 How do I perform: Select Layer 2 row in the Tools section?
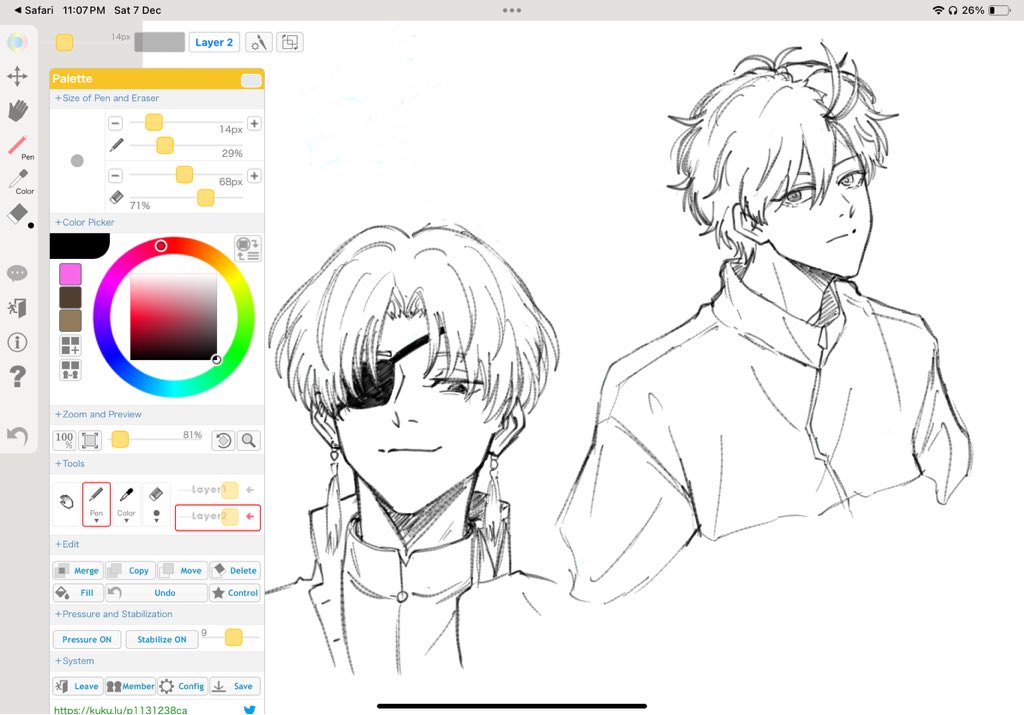pos(218,516)
